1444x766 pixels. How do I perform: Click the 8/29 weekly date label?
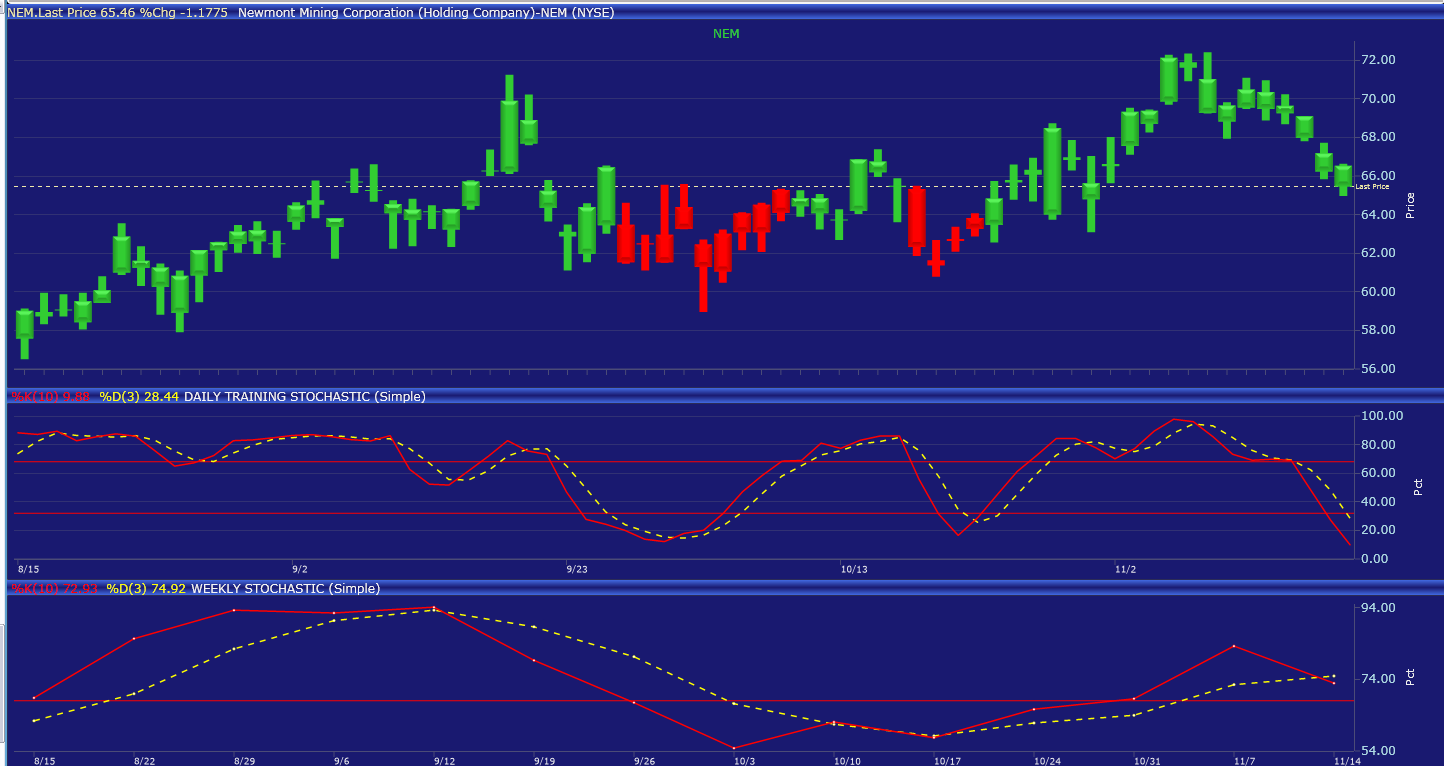pos(245,761)
